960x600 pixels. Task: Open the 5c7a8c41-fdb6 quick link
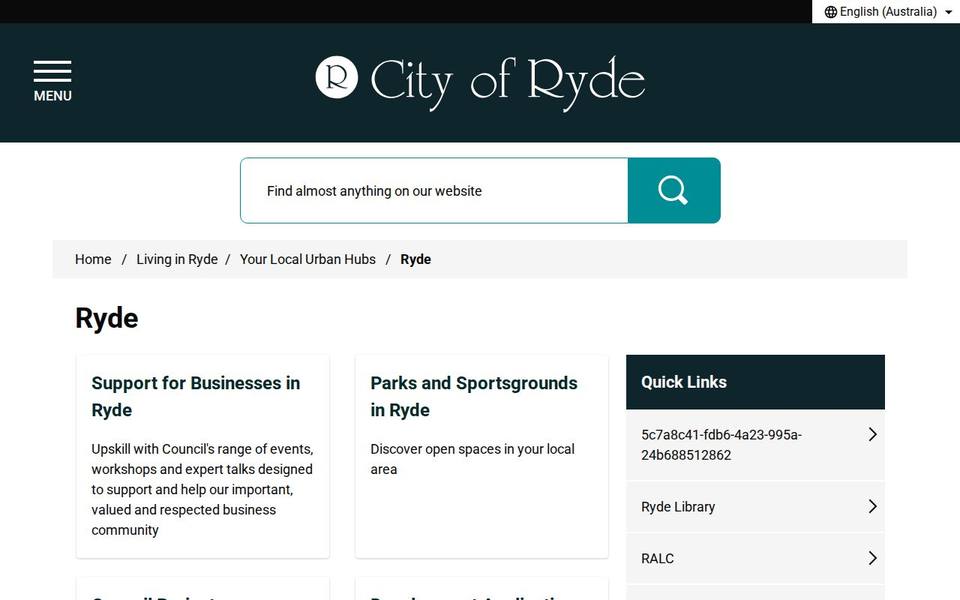755,445
